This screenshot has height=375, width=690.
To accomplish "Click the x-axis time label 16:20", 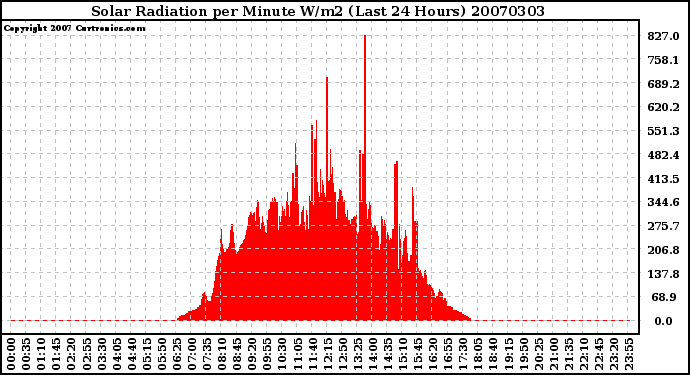I will (x=433, y=354).
